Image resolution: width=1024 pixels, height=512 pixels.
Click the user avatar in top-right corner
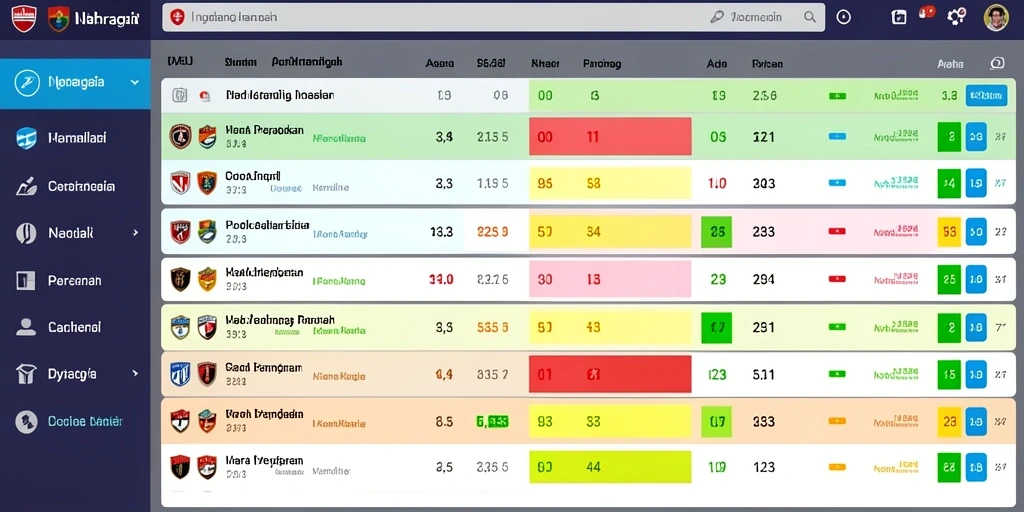tap(996, 18)
